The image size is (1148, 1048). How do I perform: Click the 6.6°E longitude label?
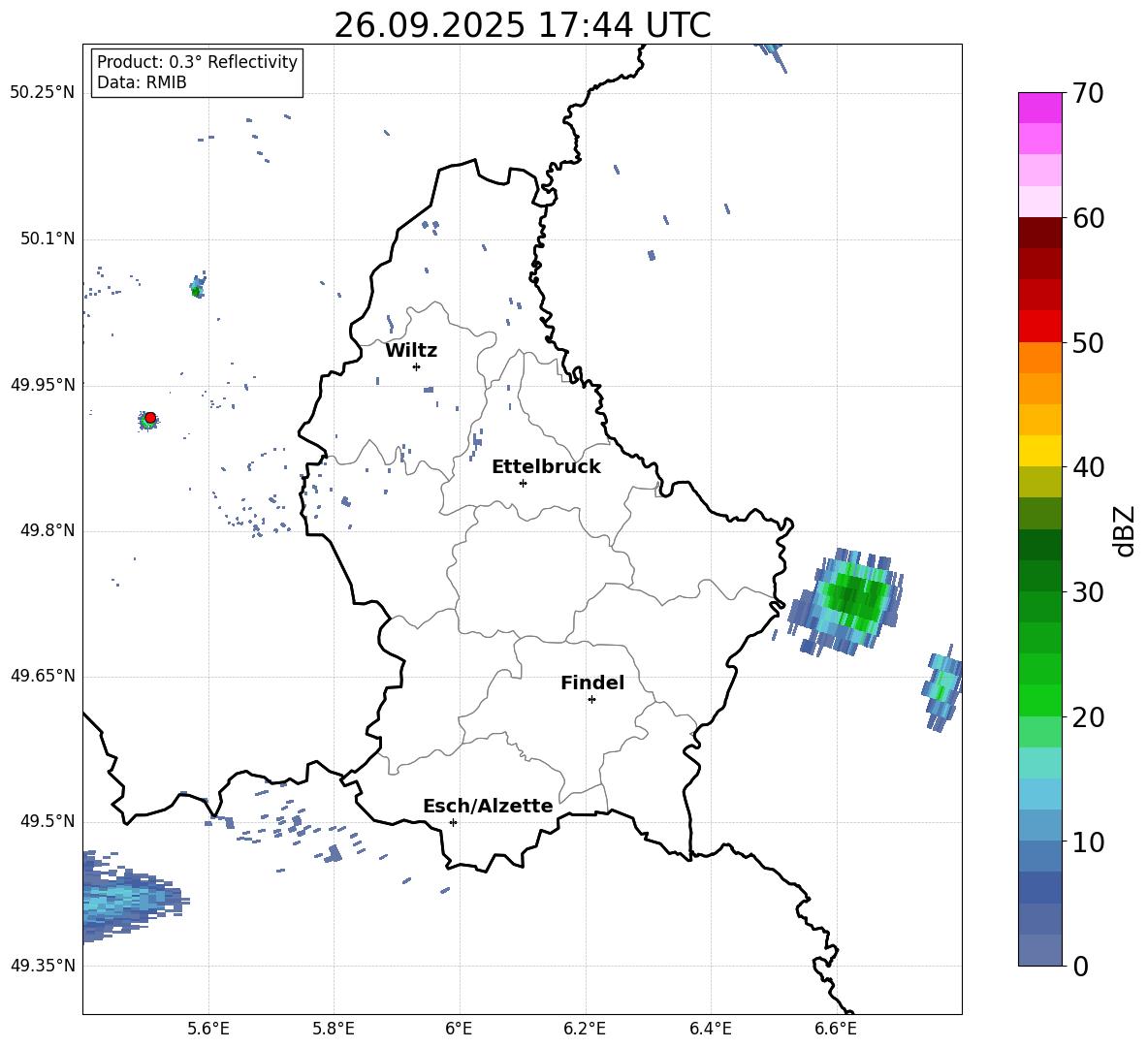[x=836, y=1029]
